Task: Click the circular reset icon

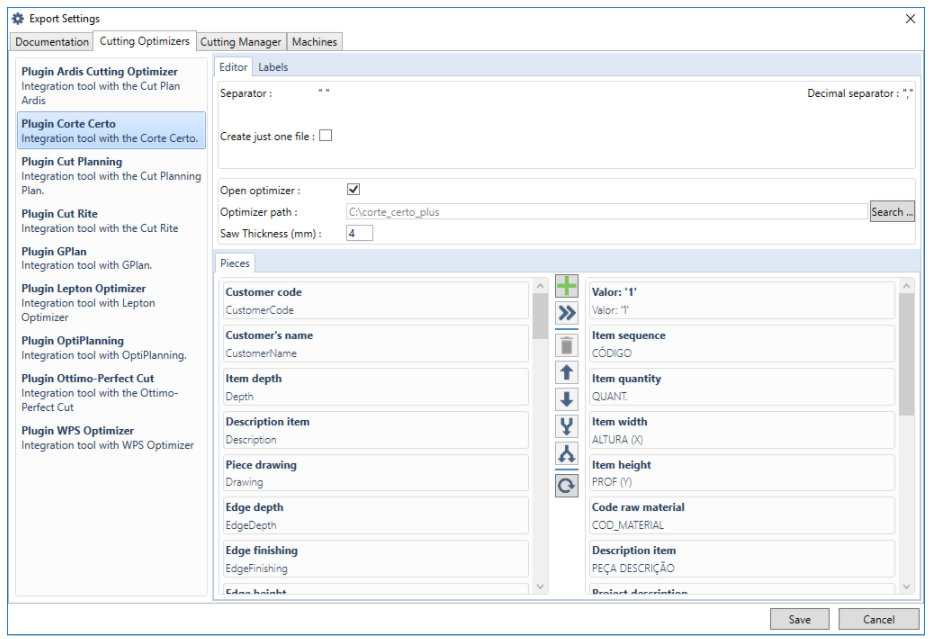Action: [x=566, y=486]
